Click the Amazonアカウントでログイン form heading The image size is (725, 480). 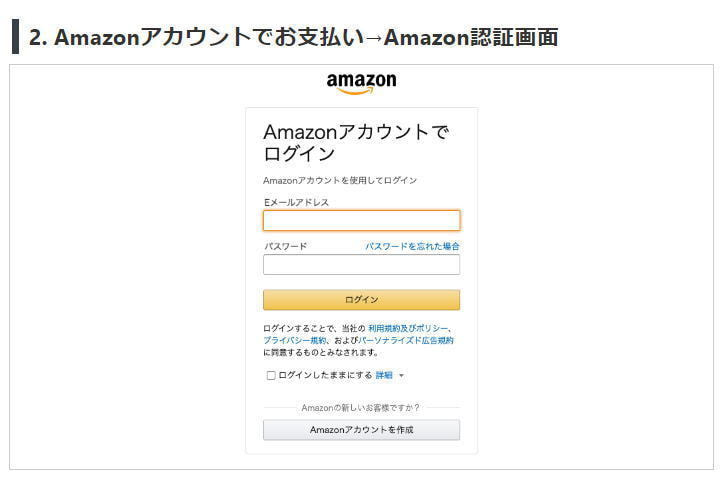point(356,142)
